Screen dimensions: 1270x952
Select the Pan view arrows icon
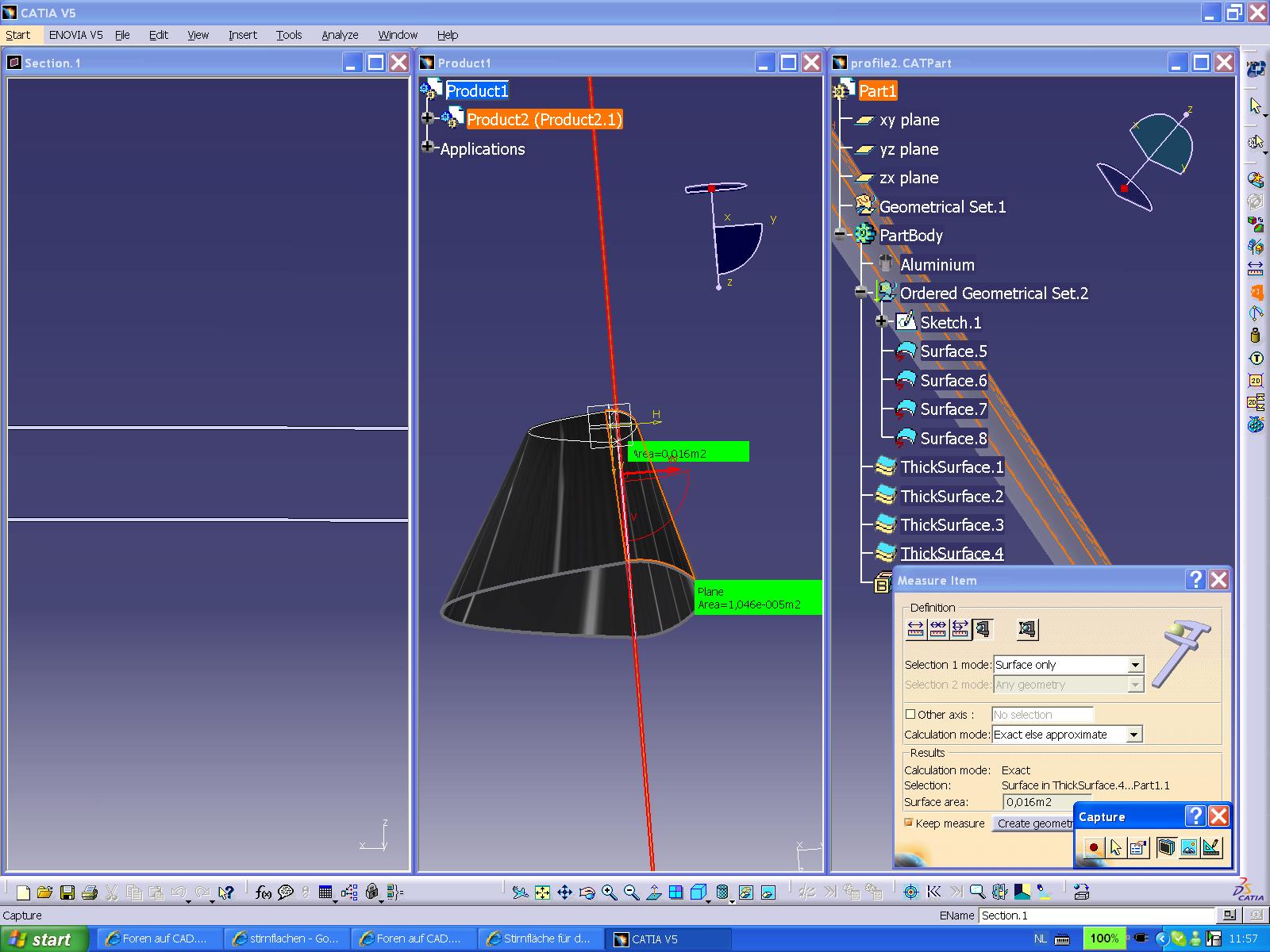pos(564,892)
